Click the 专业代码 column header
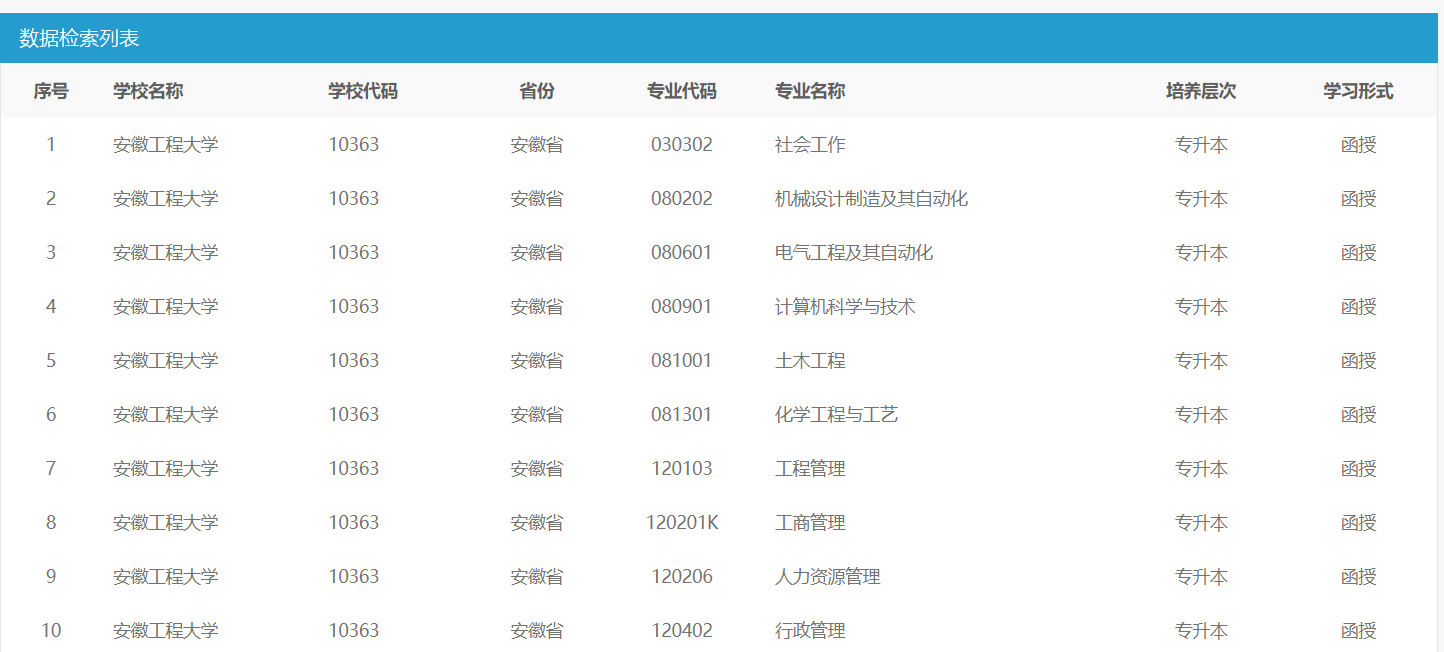Image resolution: width=1444 pixels, height=652 pixels. tap(682, 91)
